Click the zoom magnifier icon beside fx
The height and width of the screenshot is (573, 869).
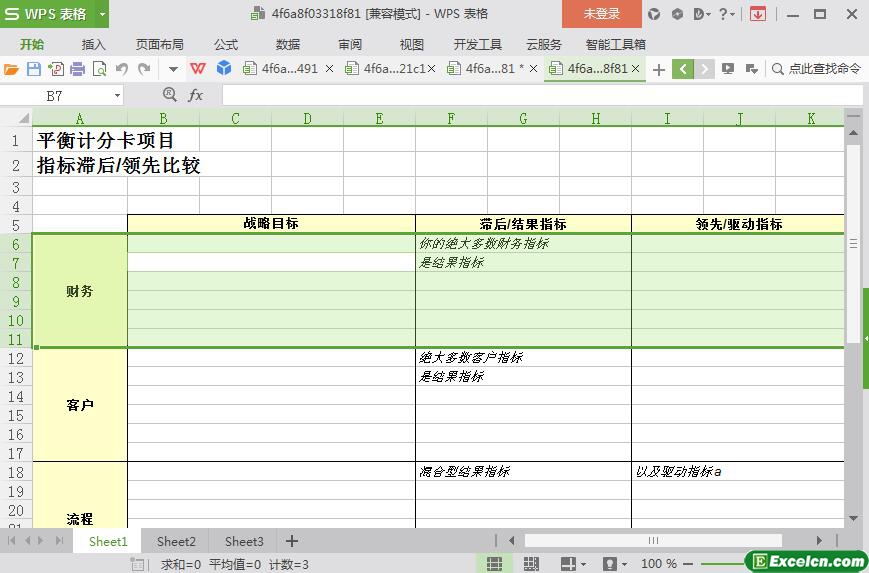coord(170,95)
